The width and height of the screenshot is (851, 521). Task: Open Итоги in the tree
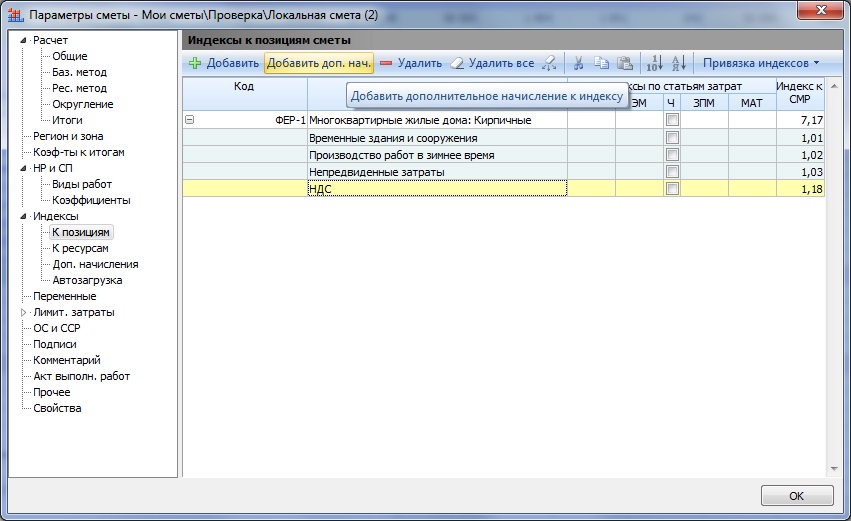click(x=67, y=120)
